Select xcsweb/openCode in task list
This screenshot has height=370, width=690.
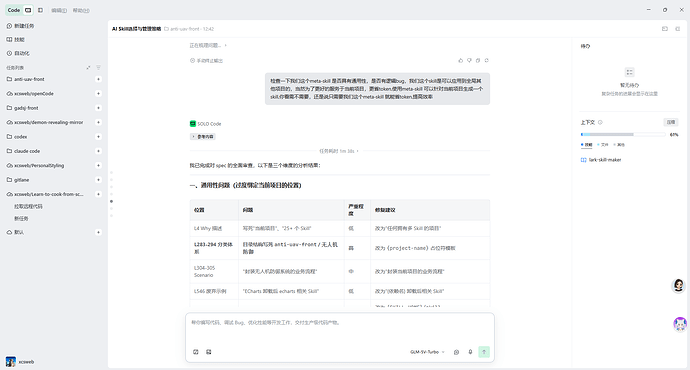point(30,94)
